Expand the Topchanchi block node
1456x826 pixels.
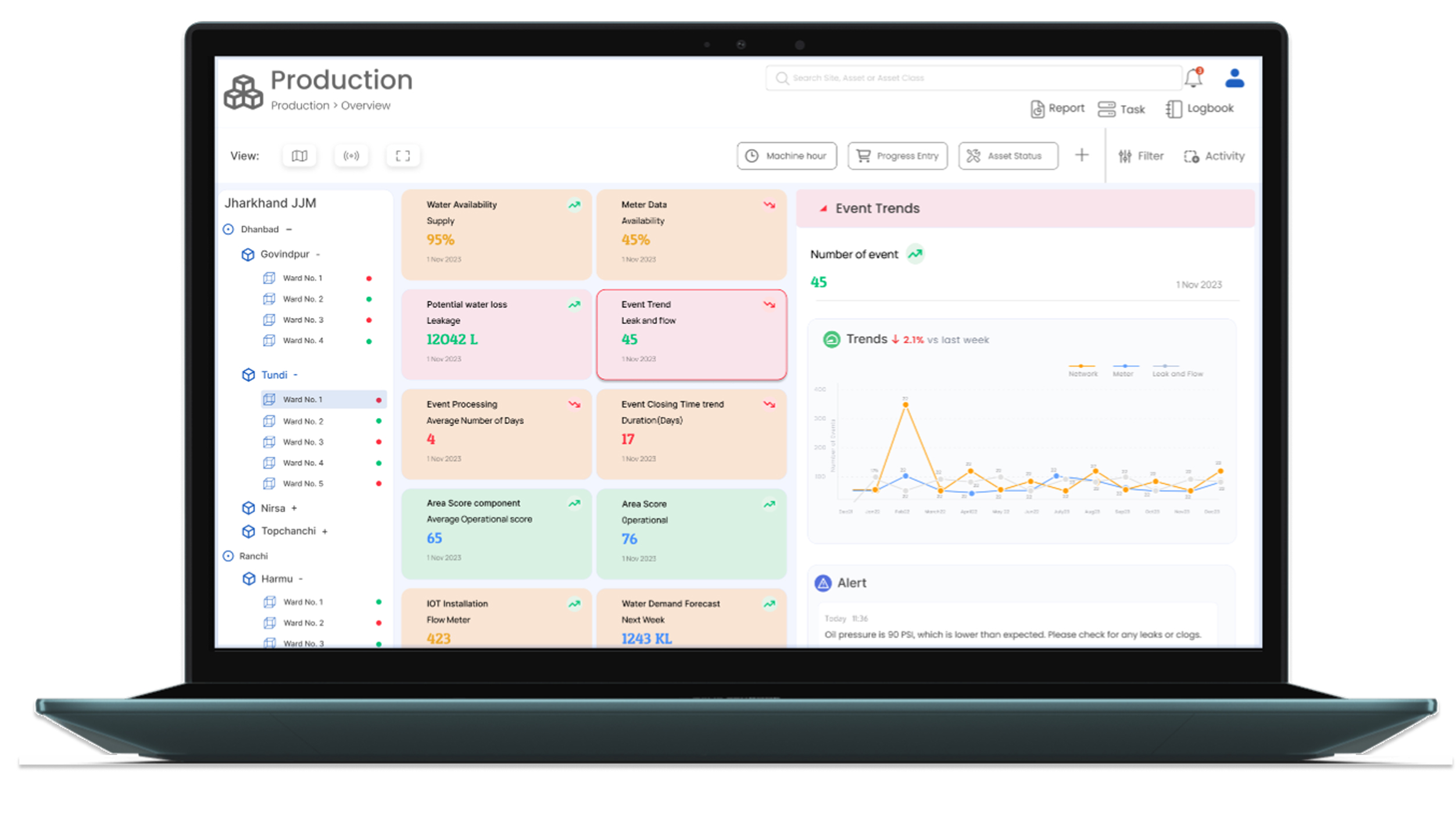[325, 531]
